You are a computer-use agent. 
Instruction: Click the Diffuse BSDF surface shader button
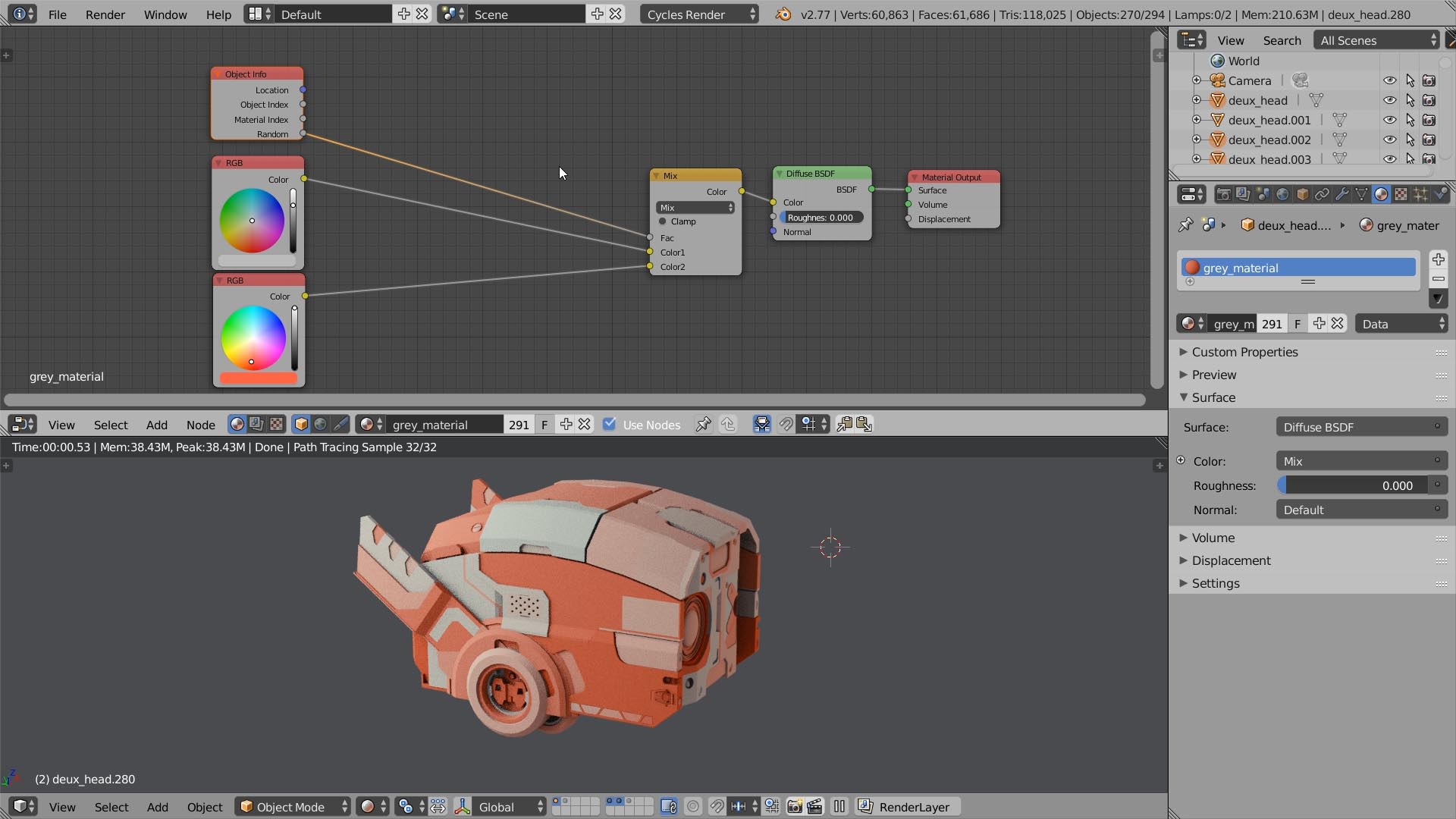tap(1360, 427)
